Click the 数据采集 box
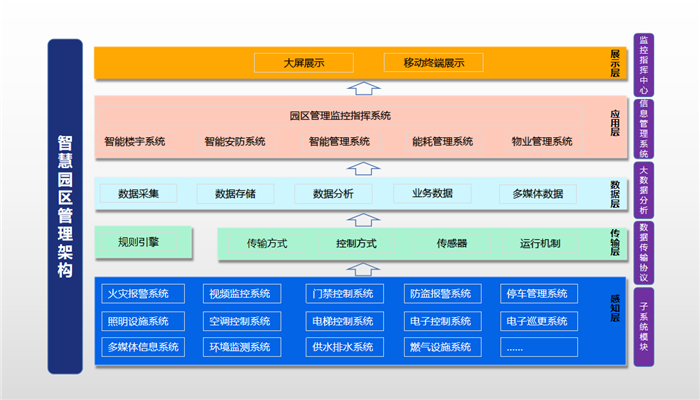Screen dimensions: 700x400 pyautogui.click(x=146, y=193)
